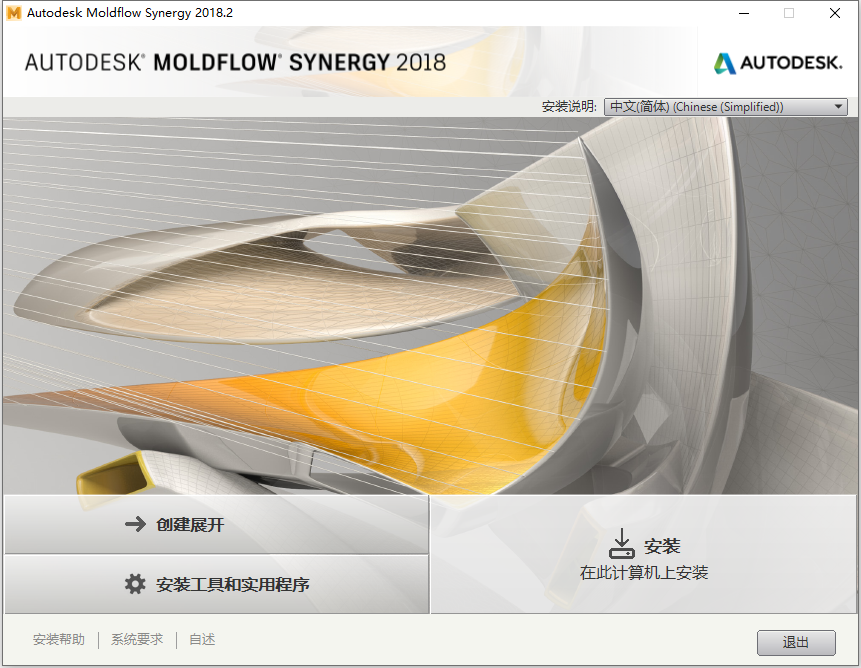Click the 安装说明: label
This screenshot has width=861, height=668.
pos(569,106)
